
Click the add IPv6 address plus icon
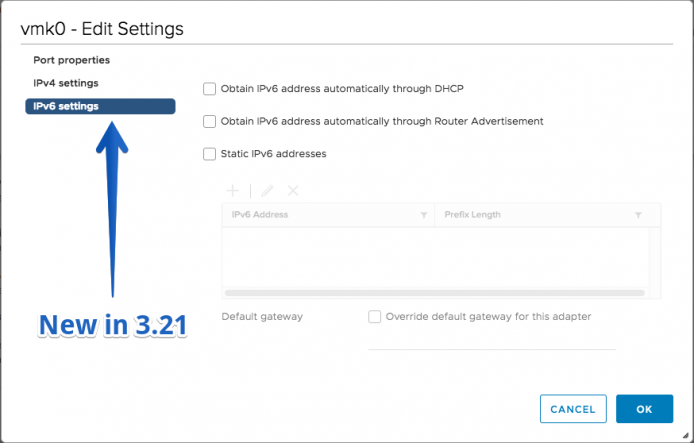pos(232,191)
